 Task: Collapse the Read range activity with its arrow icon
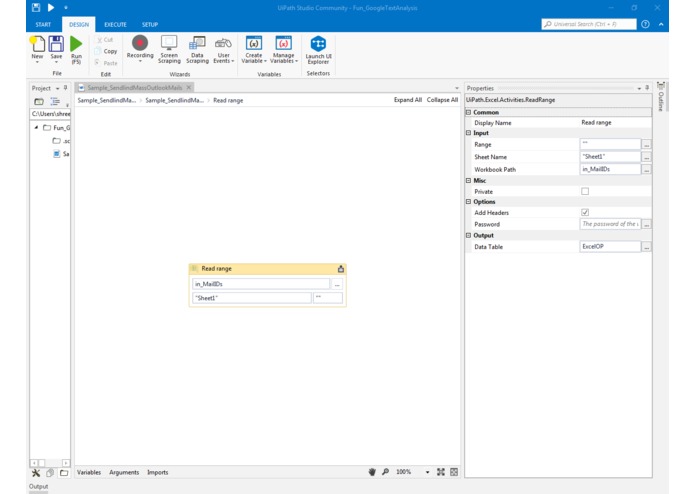tap(340, 268)
